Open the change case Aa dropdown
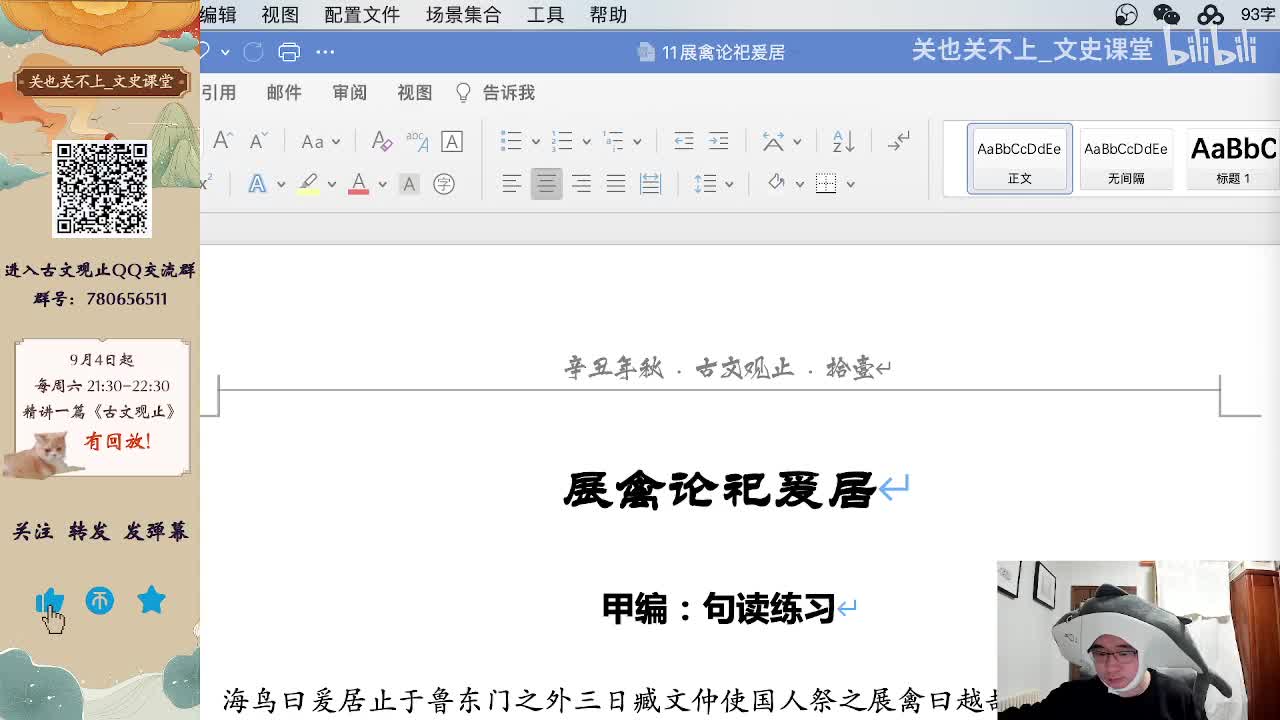Screen dimensions: 1280x720 [x=321, y=141]
